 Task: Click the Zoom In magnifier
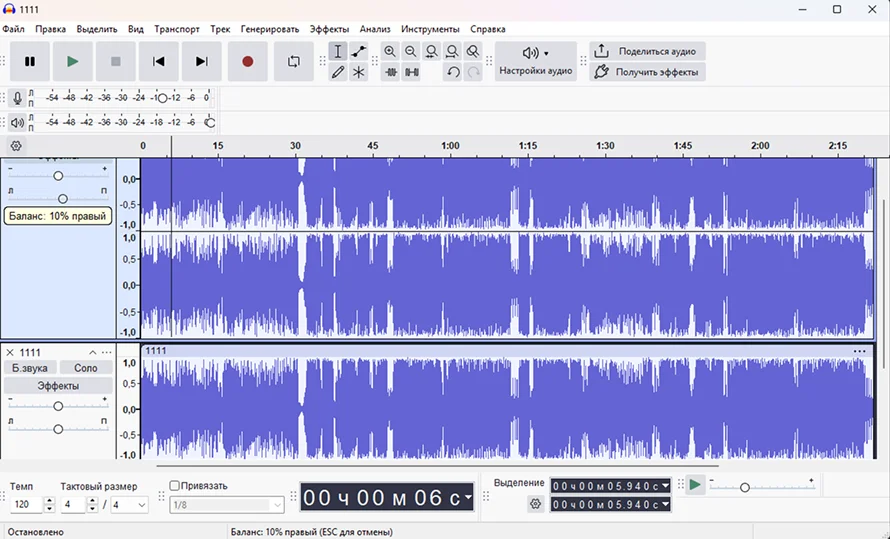pyautogui.click(x=390, y=51)
